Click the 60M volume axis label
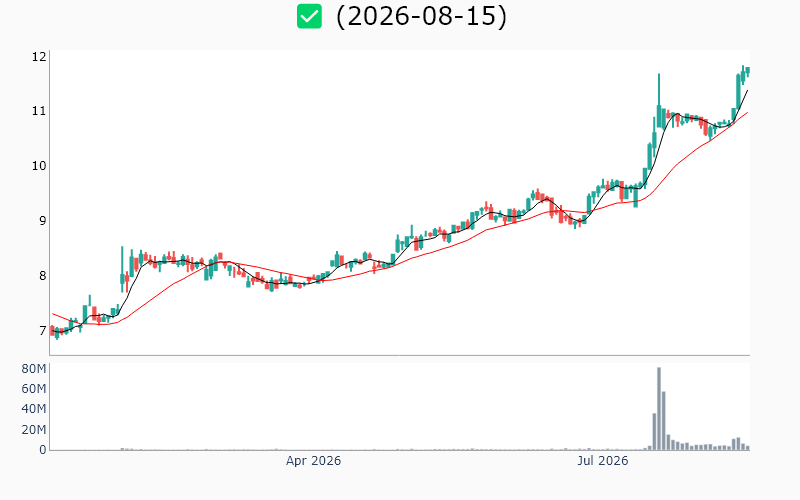Image resolution: width=800 pixels, height=500 pixels. click(34, 389)
